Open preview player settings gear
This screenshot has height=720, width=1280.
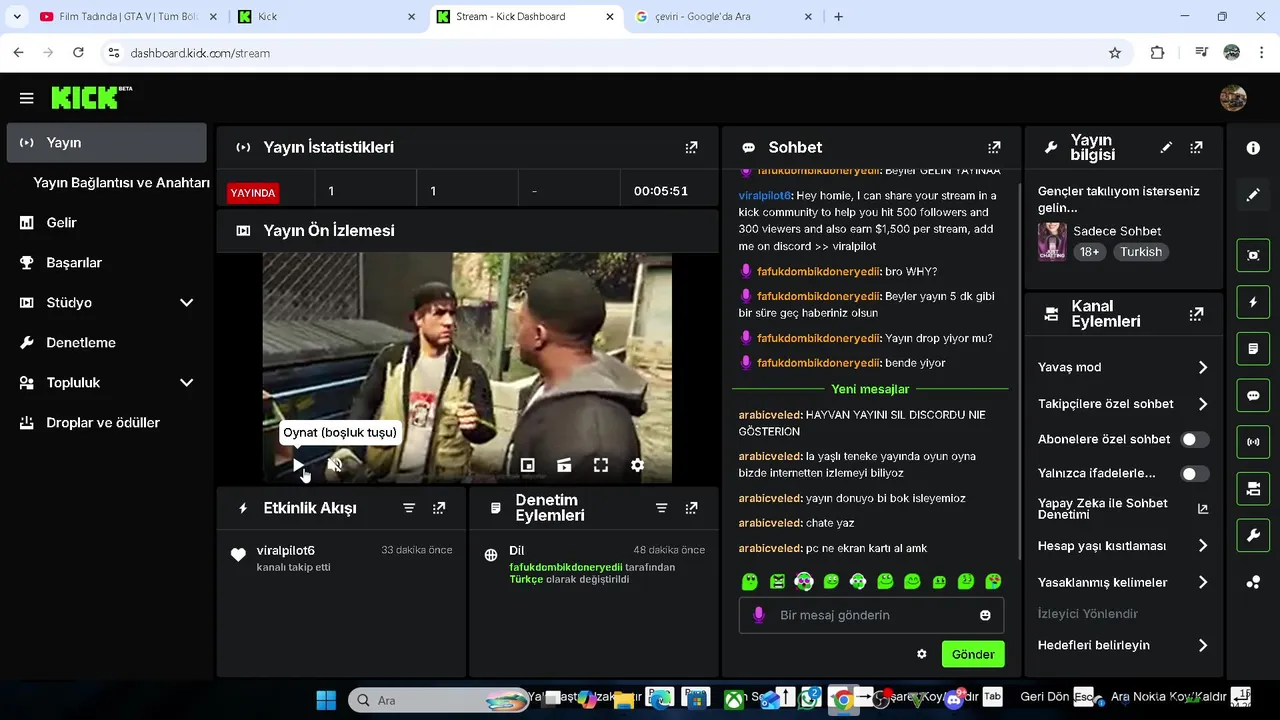tap(637, 465)
